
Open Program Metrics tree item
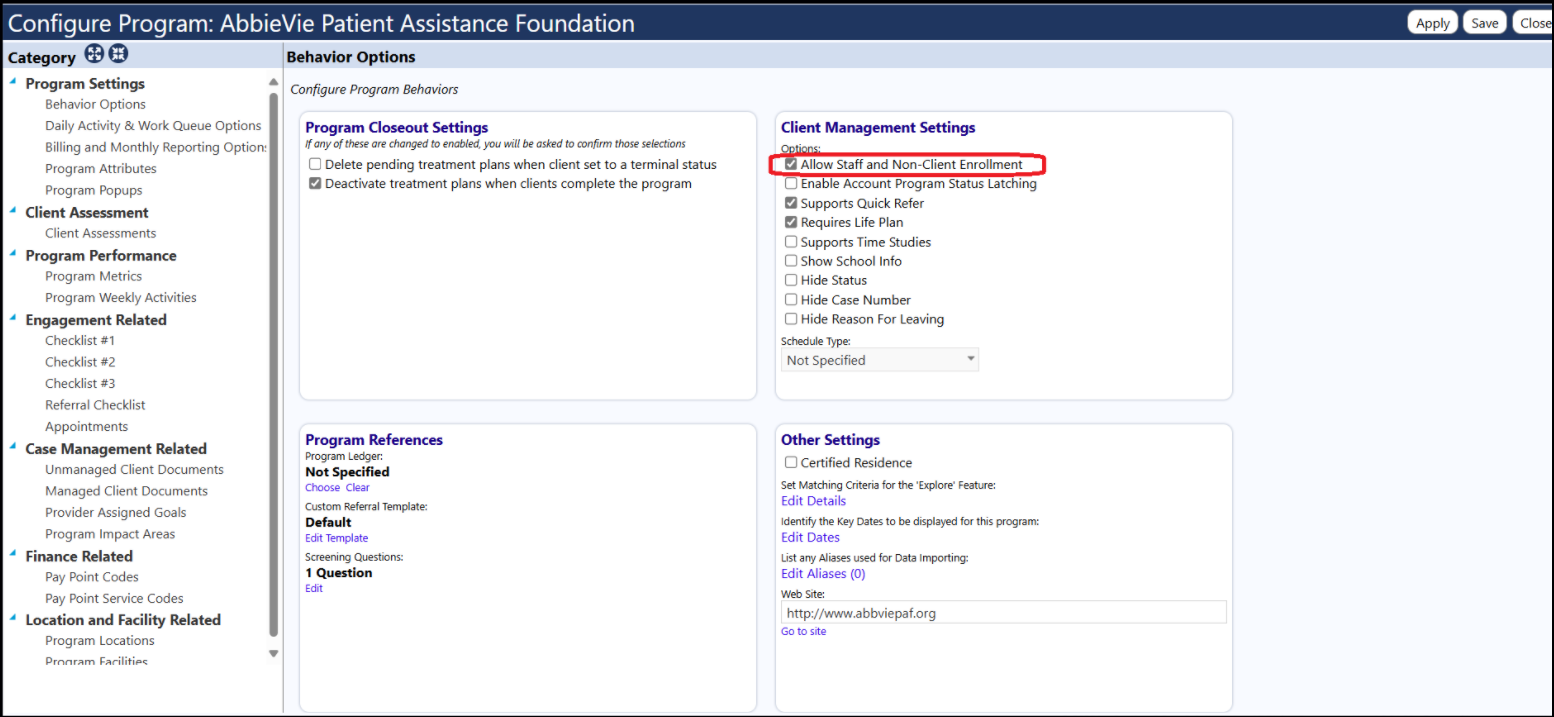[x=94, y=276]
